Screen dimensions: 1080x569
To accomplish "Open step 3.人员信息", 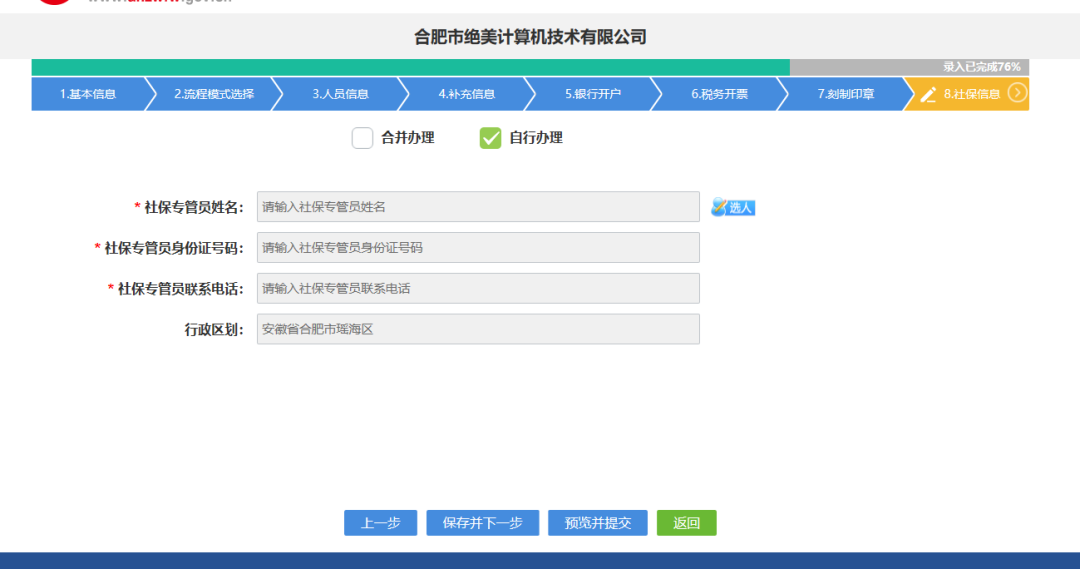I will [340, 94].
